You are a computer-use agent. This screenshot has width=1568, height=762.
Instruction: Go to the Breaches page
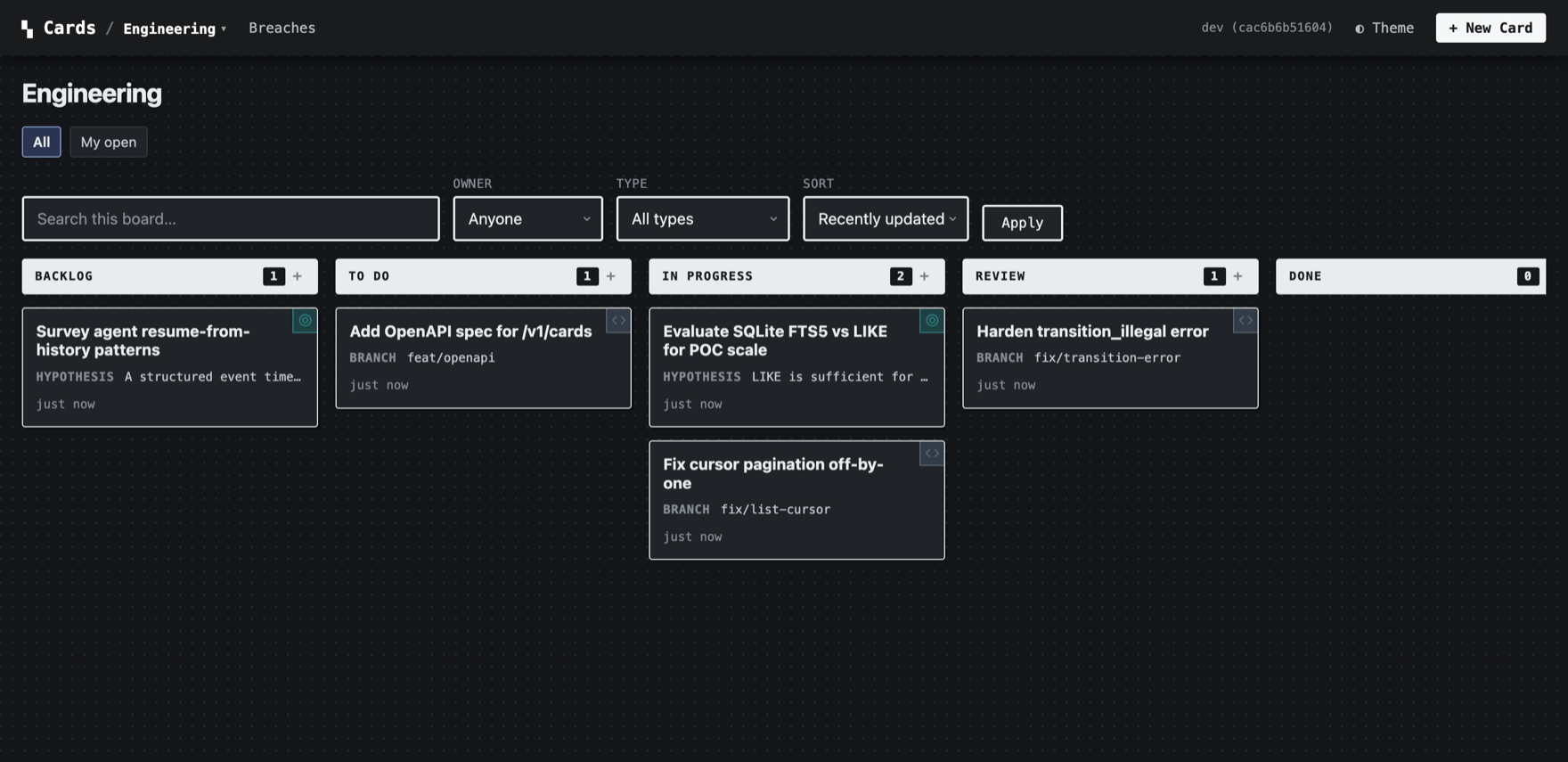282,28
